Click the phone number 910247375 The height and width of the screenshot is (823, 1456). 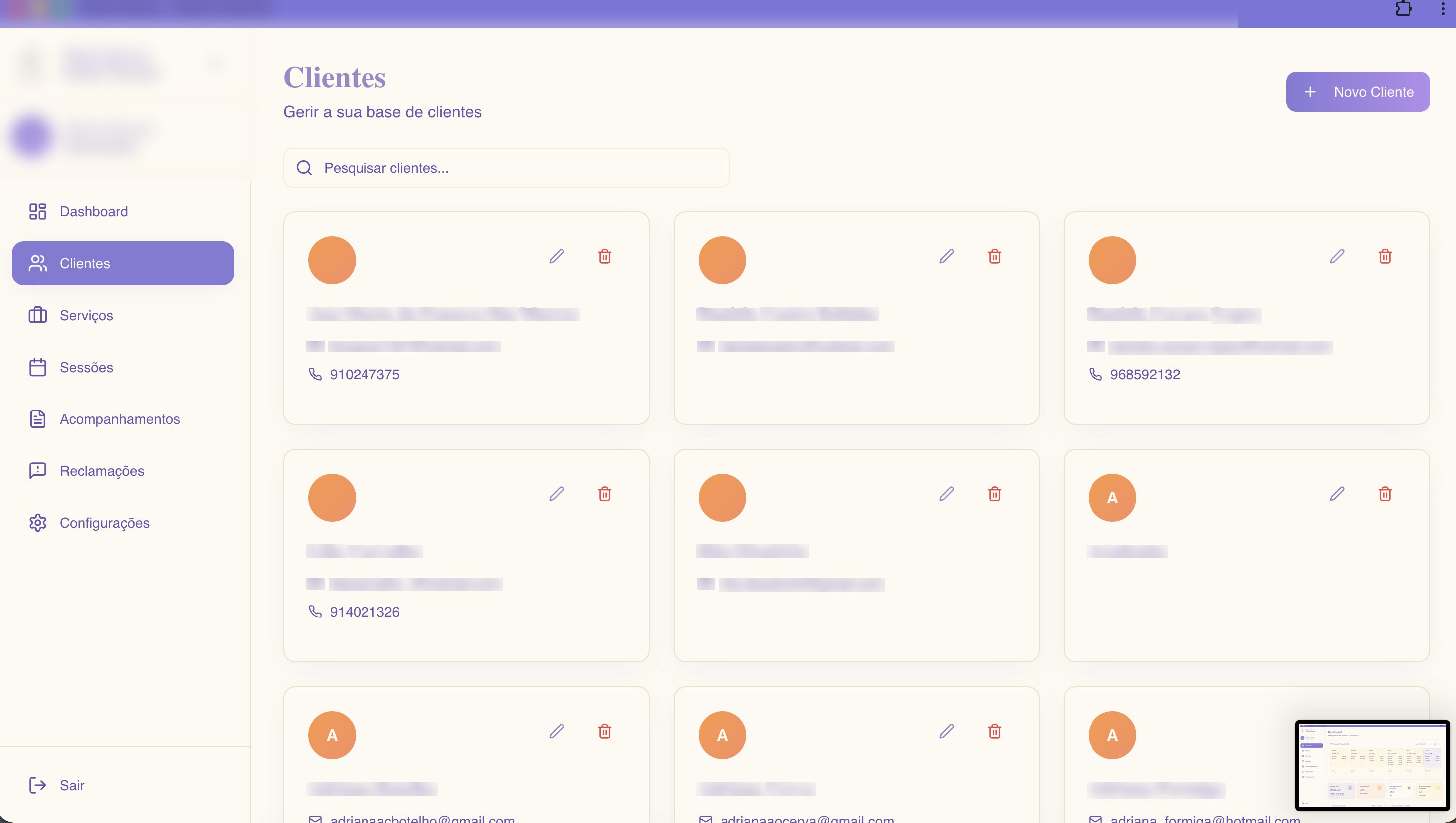click(x=364, y=374)
